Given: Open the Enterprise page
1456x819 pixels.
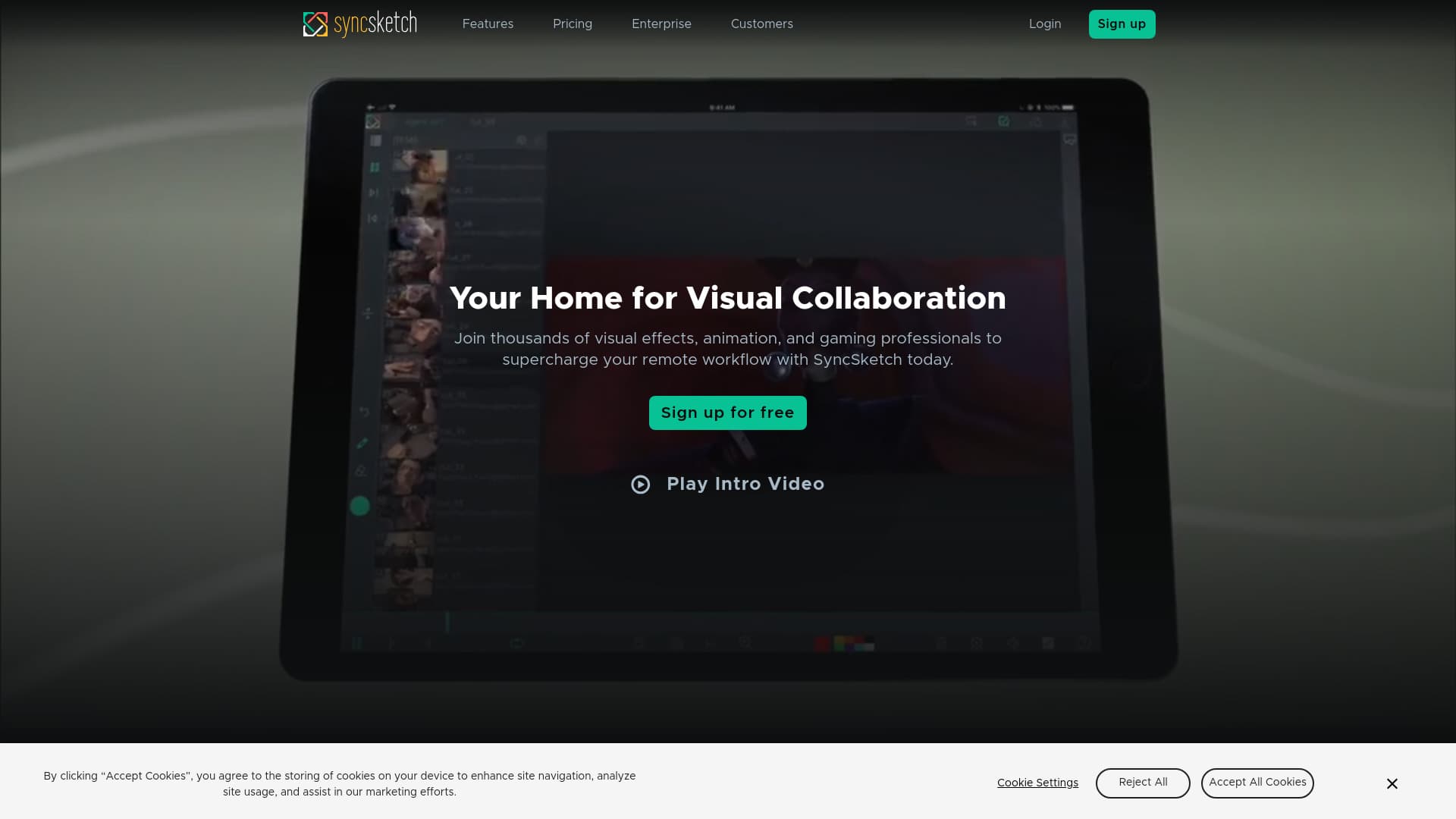Looking at the screenshot, I should (661, 24).
